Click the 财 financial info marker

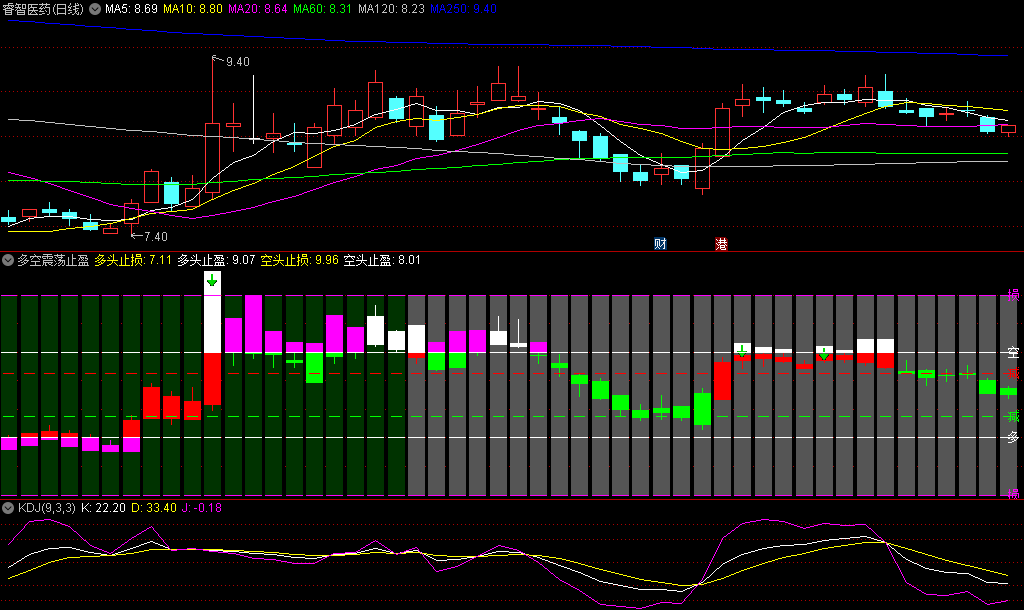click(x=660, y=244)
